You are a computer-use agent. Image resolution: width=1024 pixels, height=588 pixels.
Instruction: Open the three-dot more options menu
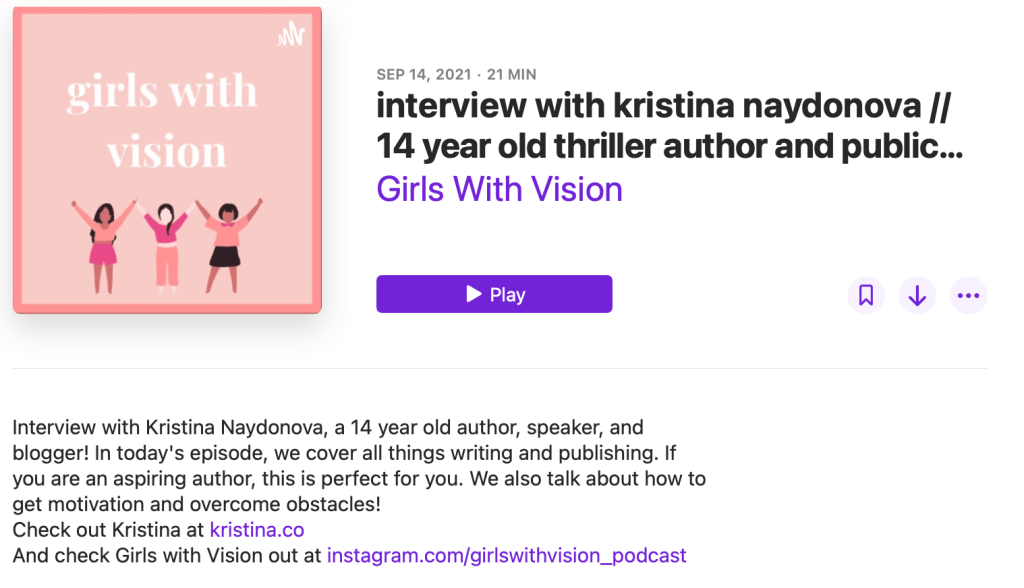point(968,295)
